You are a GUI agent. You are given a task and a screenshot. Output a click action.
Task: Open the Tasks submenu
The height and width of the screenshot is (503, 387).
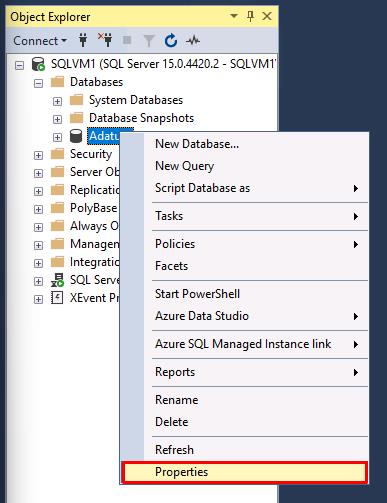point(244,216)
